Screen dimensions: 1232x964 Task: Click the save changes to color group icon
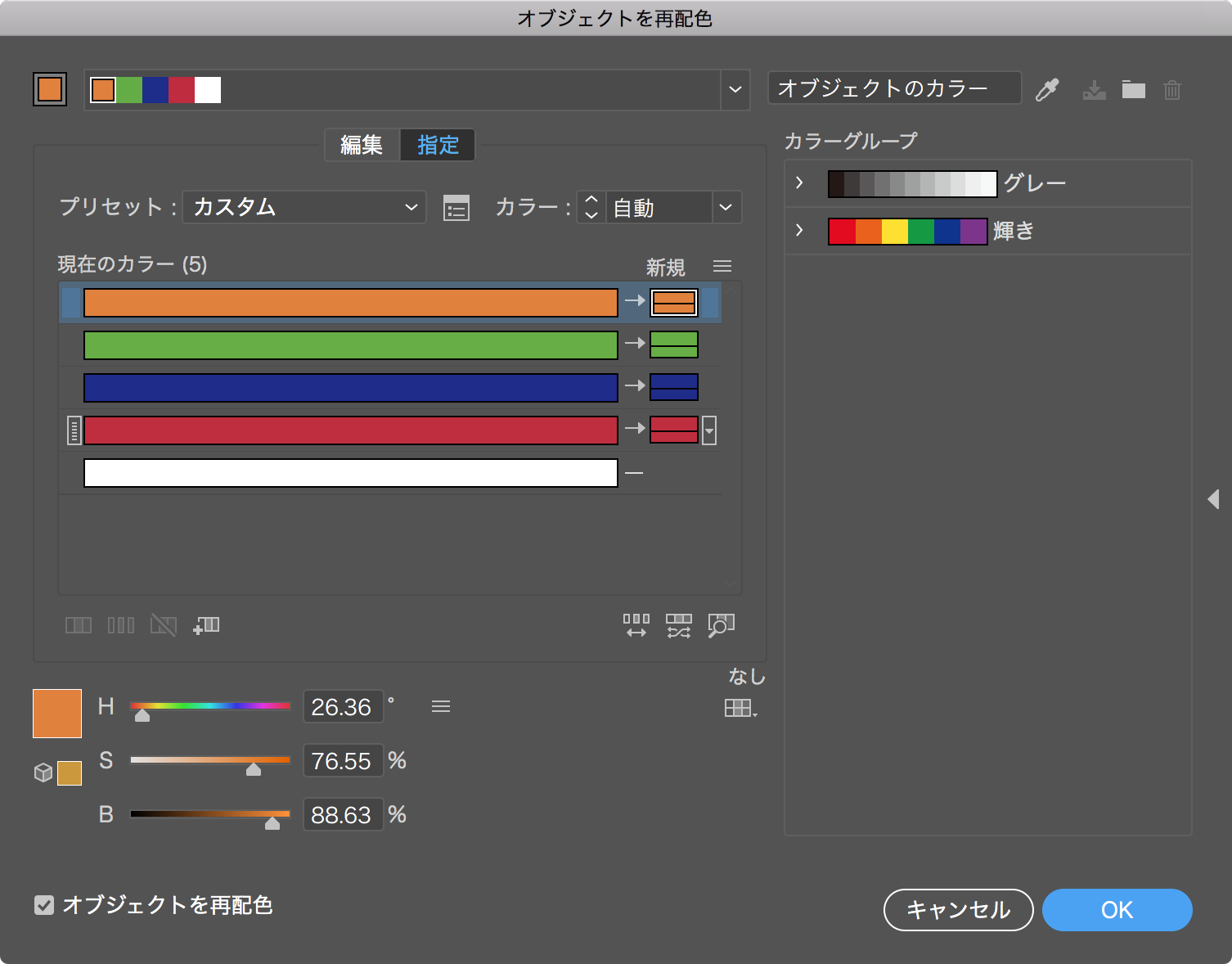(1094, 89)
